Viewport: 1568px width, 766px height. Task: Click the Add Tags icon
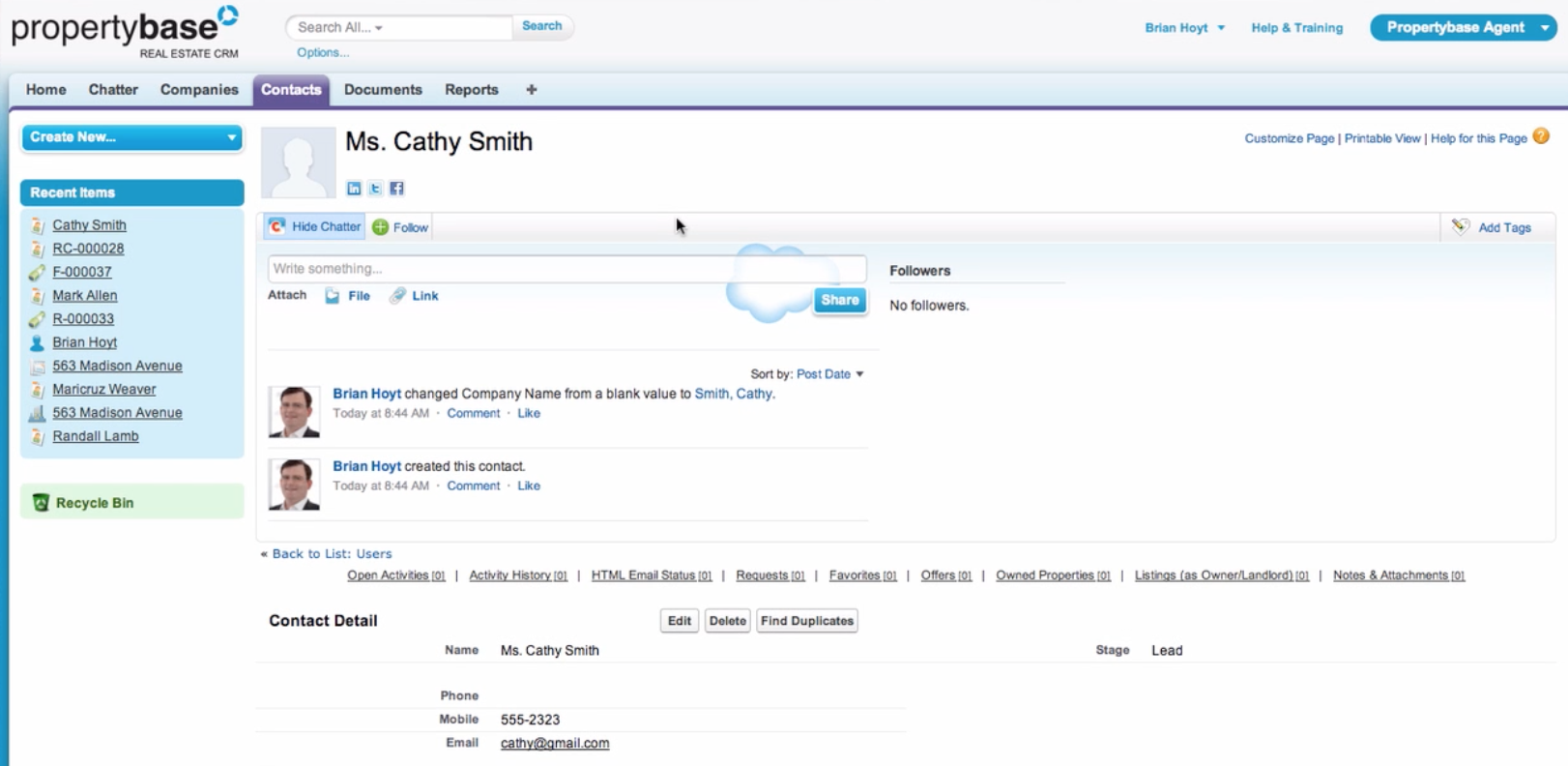point(1461,227)
